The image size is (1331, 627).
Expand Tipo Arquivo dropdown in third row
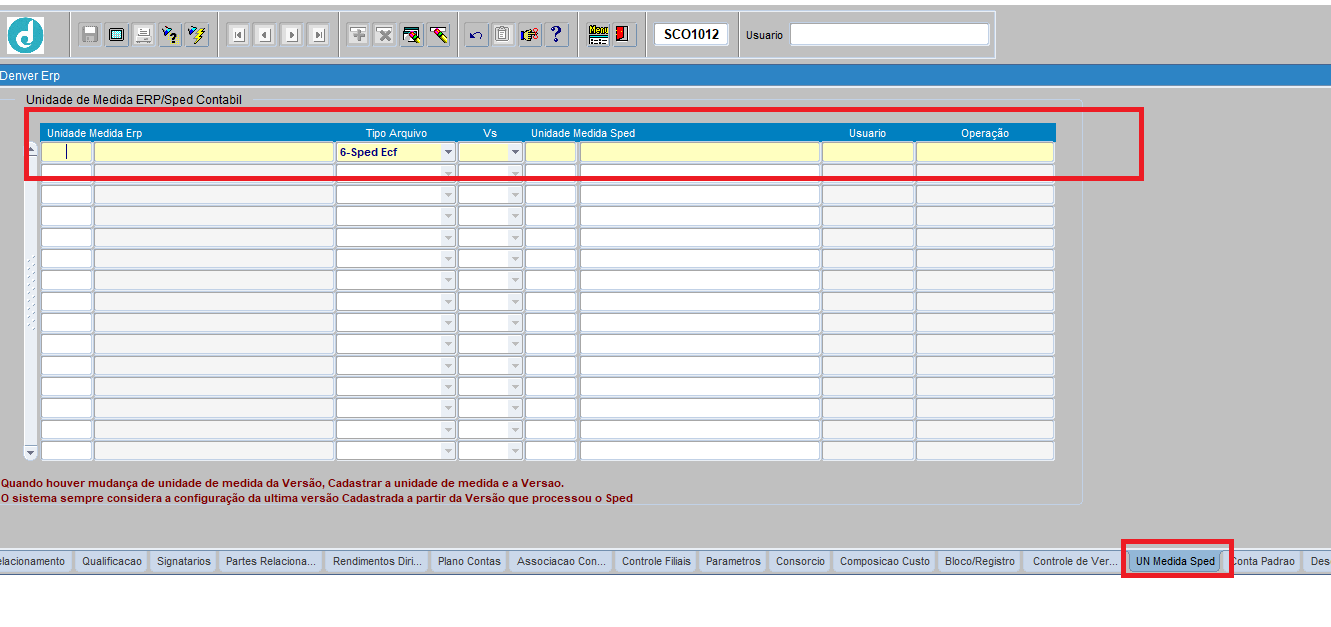click(x=448, y=195)
